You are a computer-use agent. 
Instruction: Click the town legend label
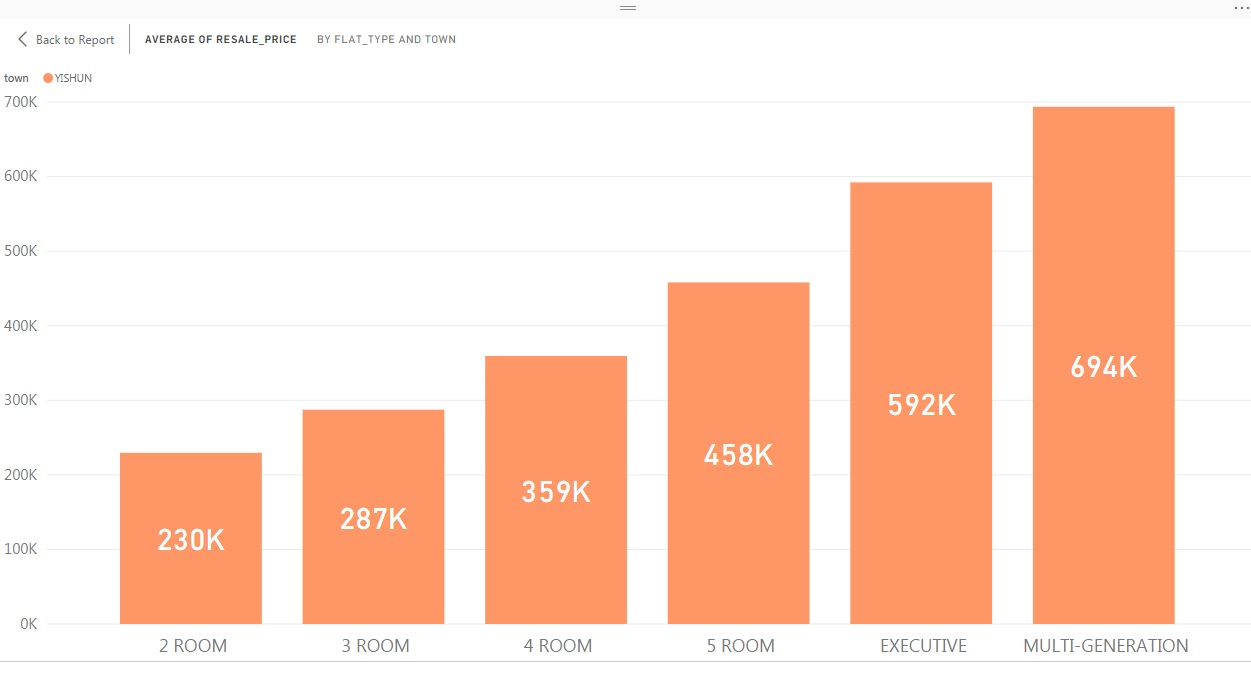point(16,77)
